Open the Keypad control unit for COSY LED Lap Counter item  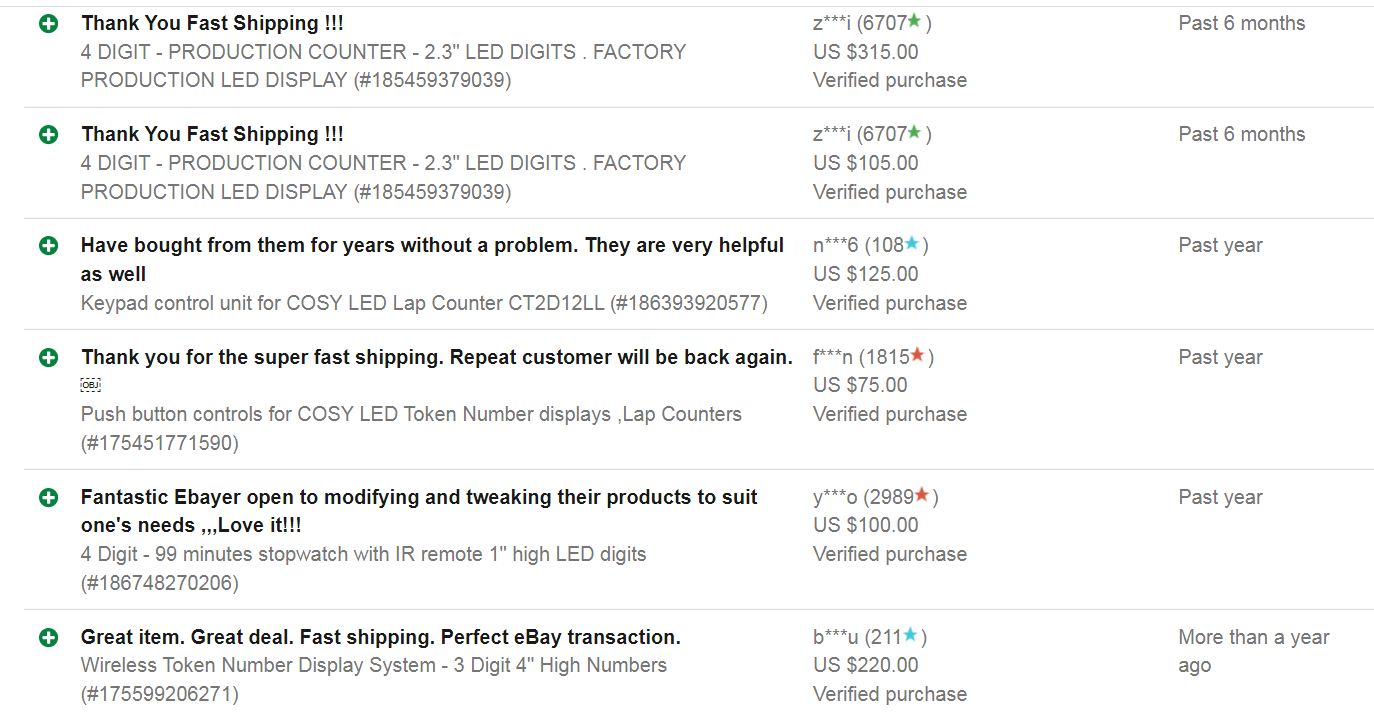424,303
